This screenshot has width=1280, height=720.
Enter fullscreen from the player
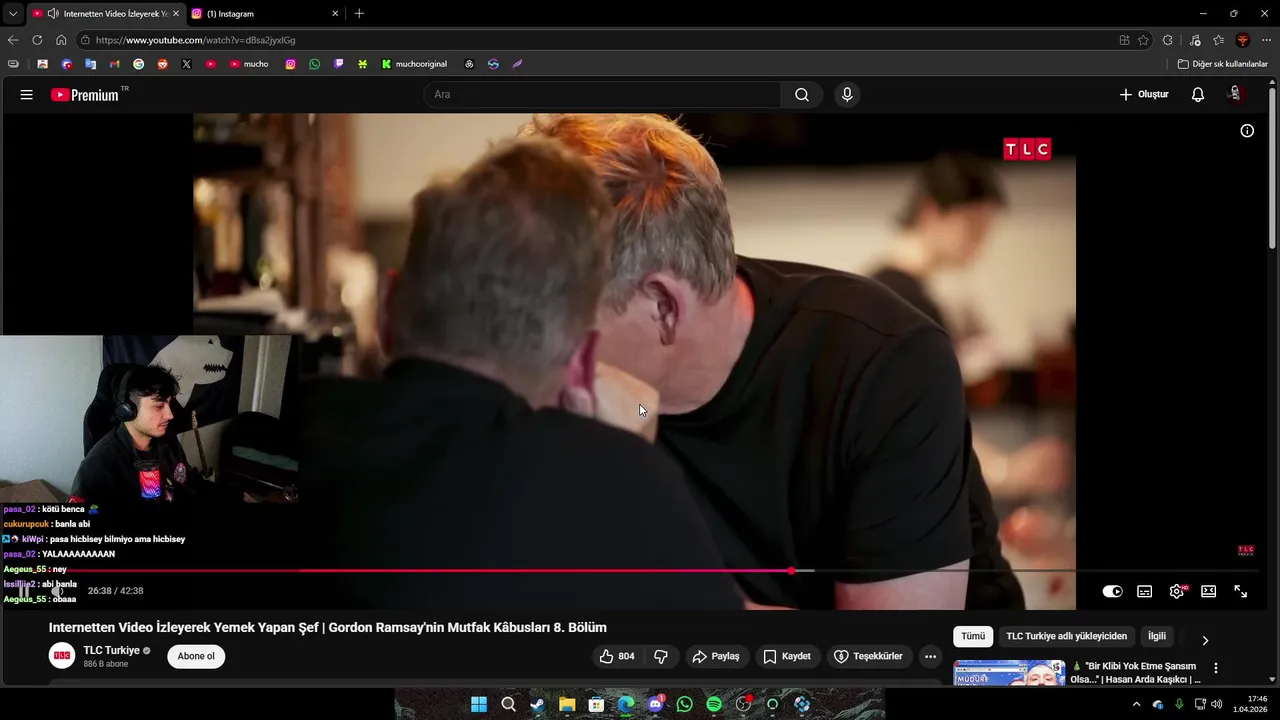point(1240,591)
